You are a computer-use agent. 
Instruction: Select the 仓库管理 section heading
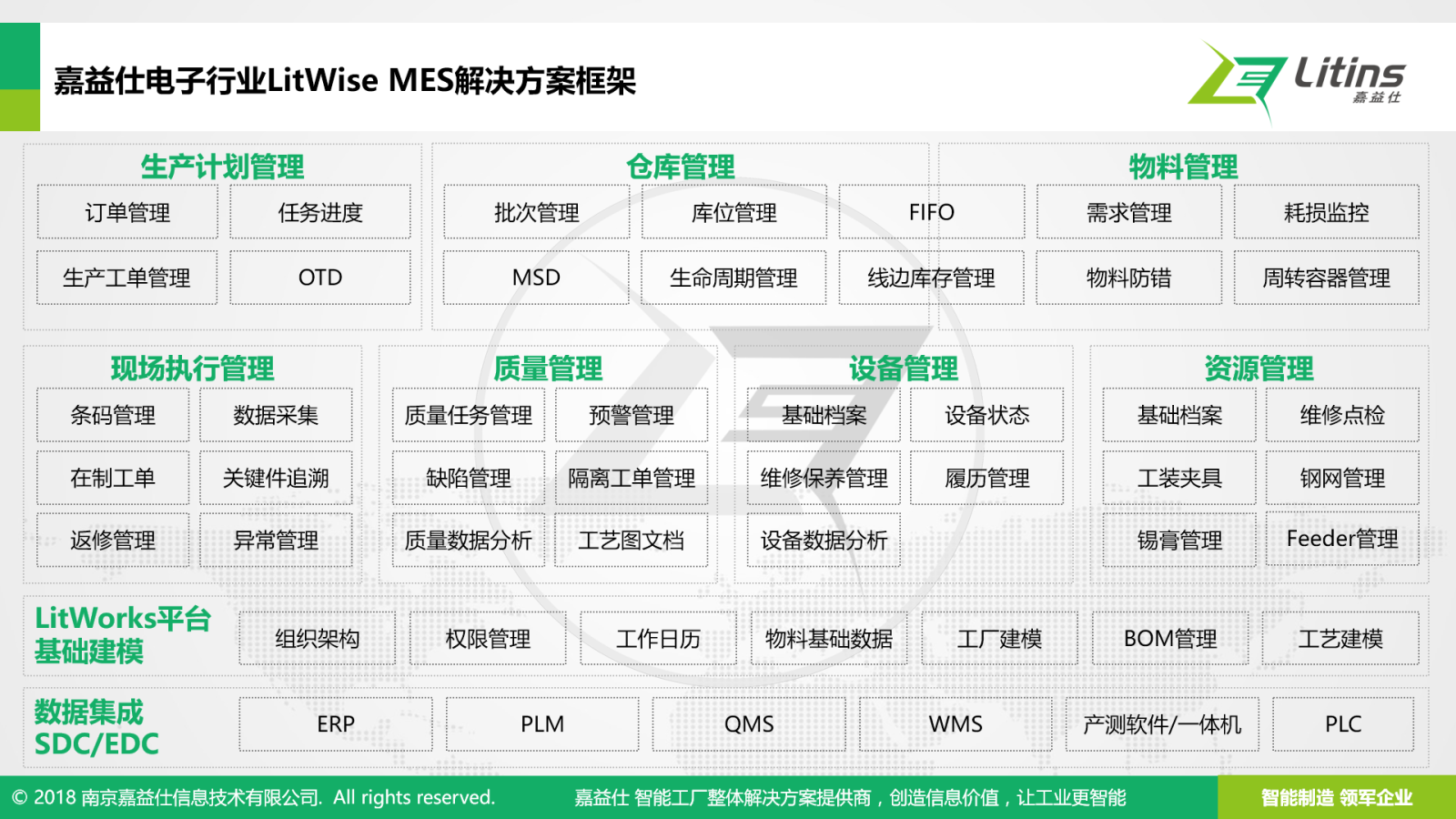pos(681,167)
